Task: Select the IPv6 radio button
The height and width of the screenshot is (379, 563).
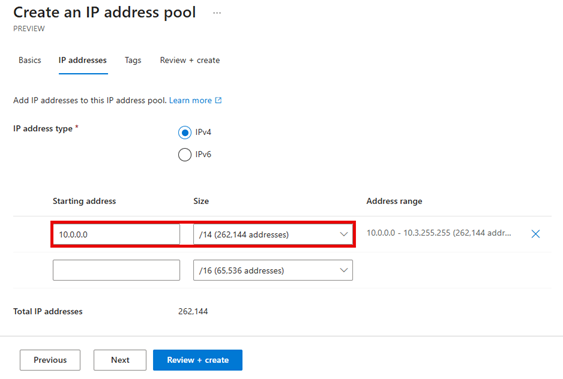Action: pos(185,155)
